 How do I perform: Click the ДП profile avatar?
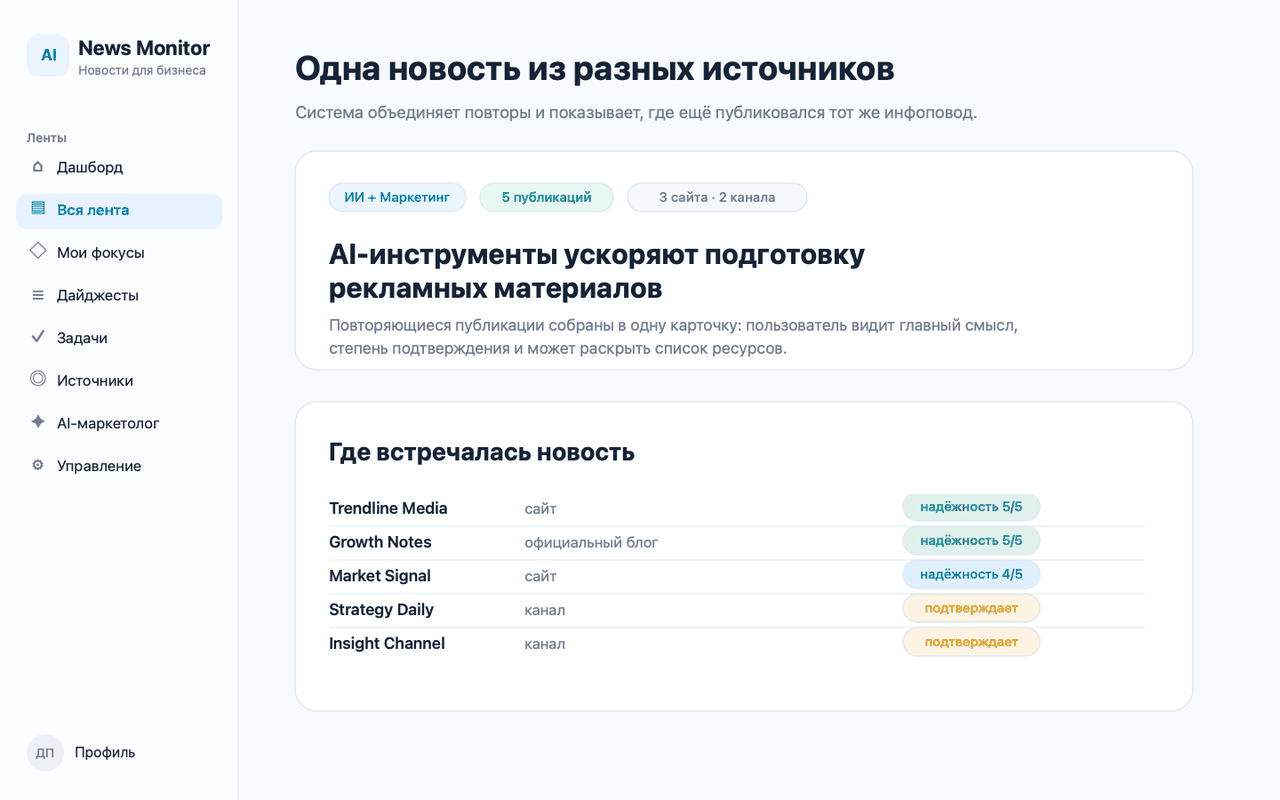[x=45, y=753]
